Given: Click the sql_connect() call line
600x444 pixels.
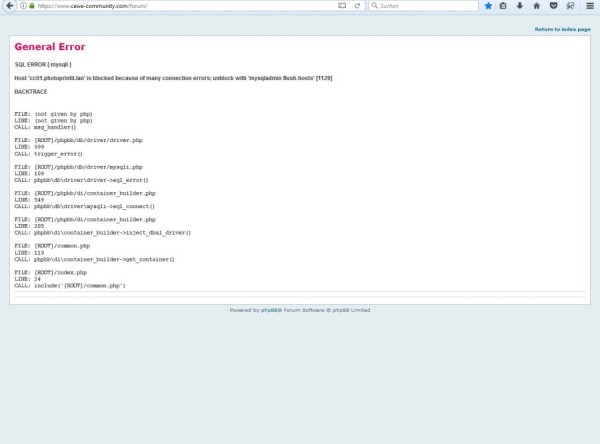Looking at the screenshot, I should [85, 206].
